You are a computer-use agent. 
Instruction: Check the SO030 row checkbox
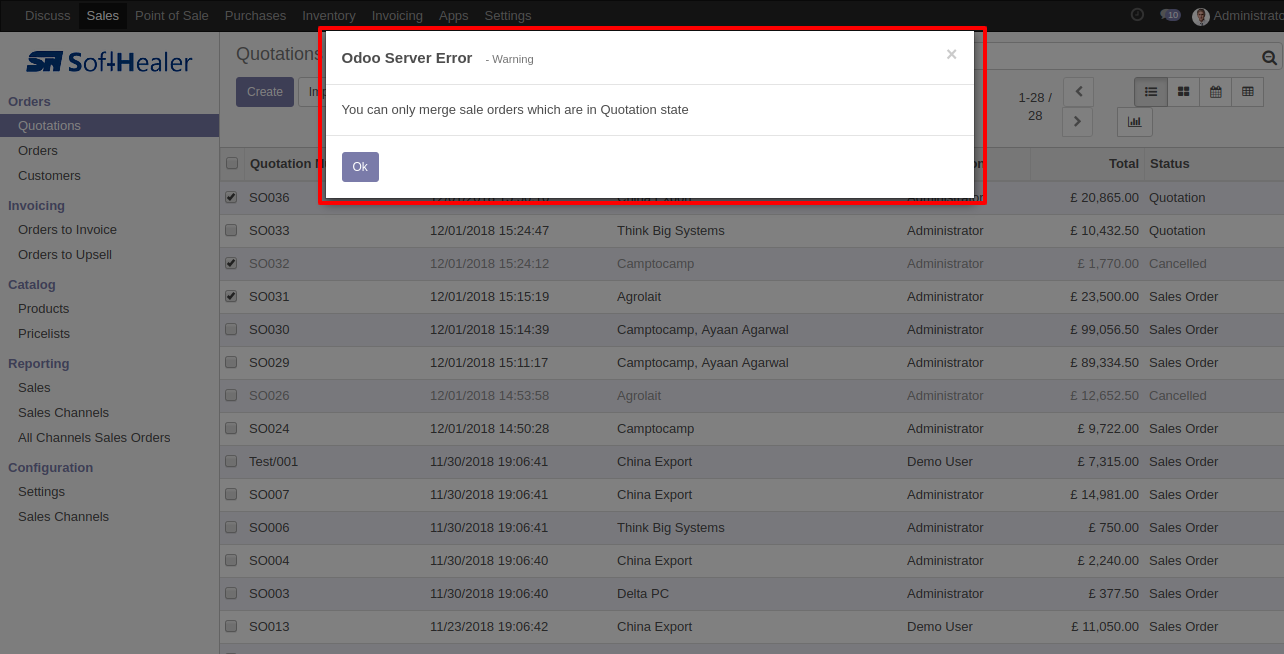coord(231,329)
